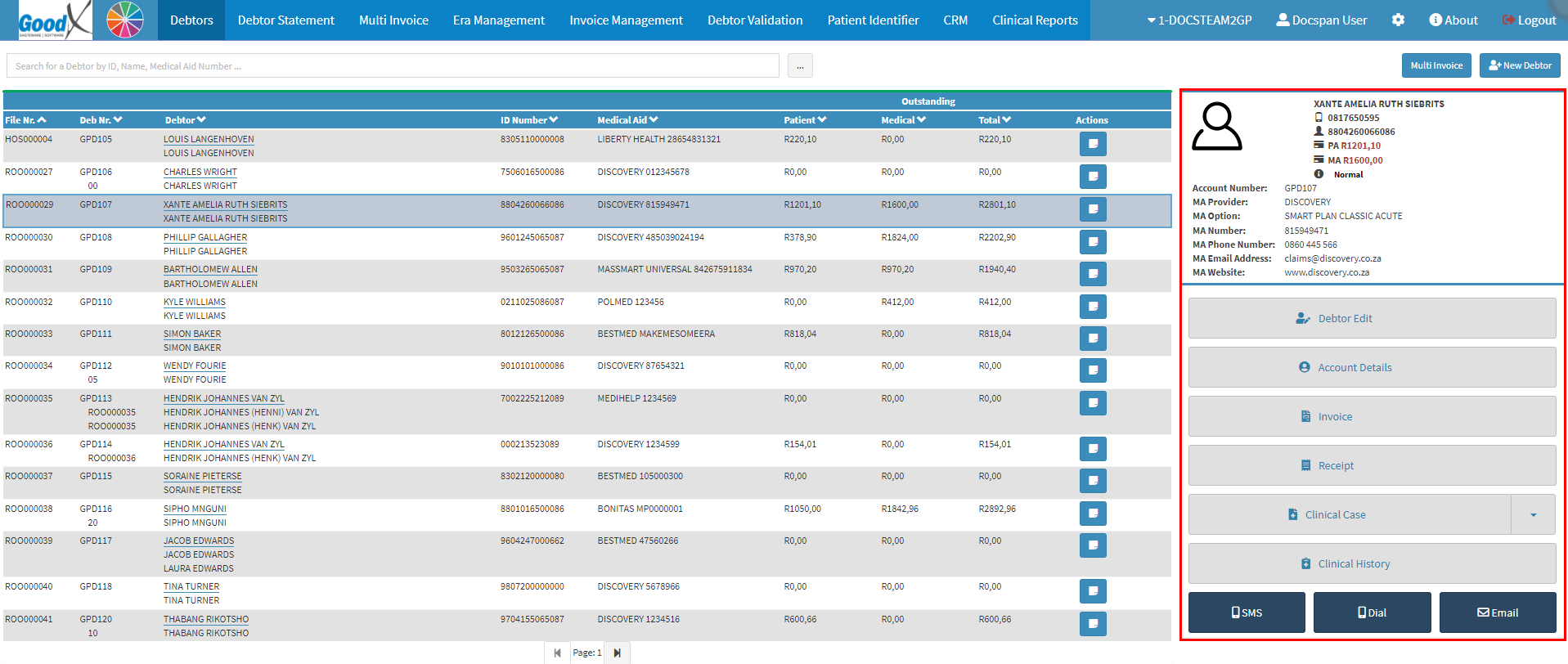This screenshot has height=664, width=1568.
Task: Click the ellipsis search button
Action: click(x=800, y=65)
